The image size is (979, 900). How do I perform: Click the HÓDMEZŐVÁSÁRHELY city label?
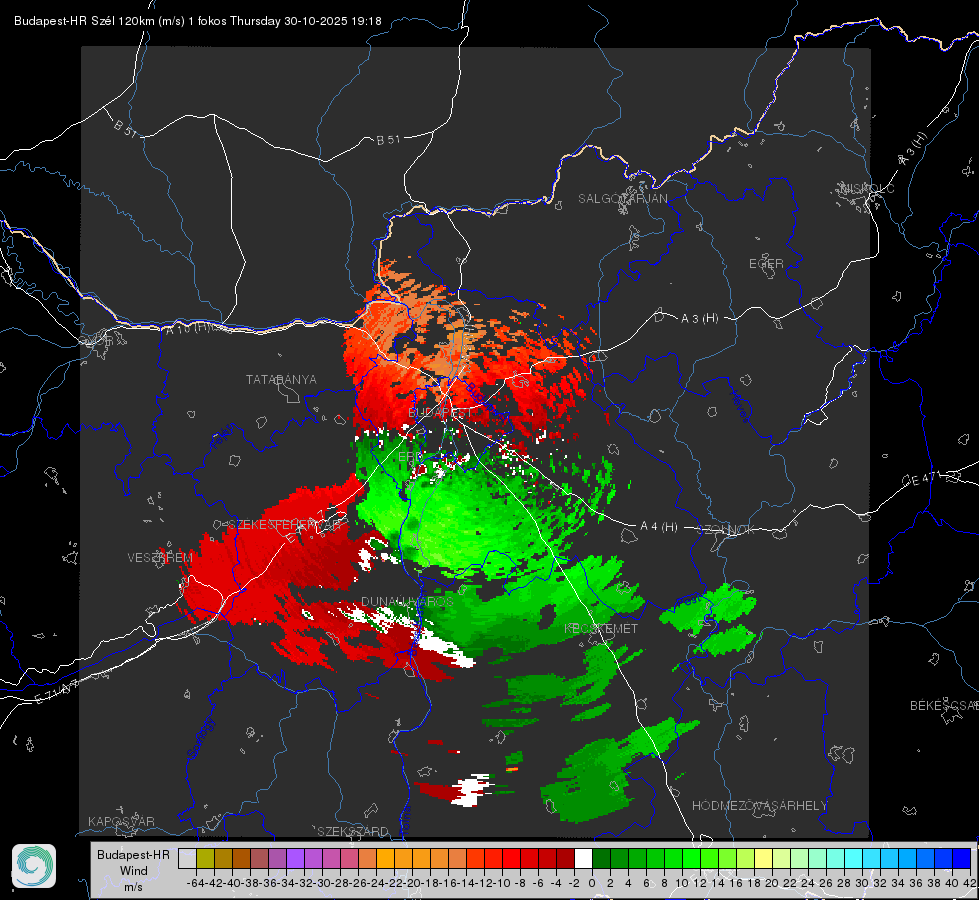[759, 806]
